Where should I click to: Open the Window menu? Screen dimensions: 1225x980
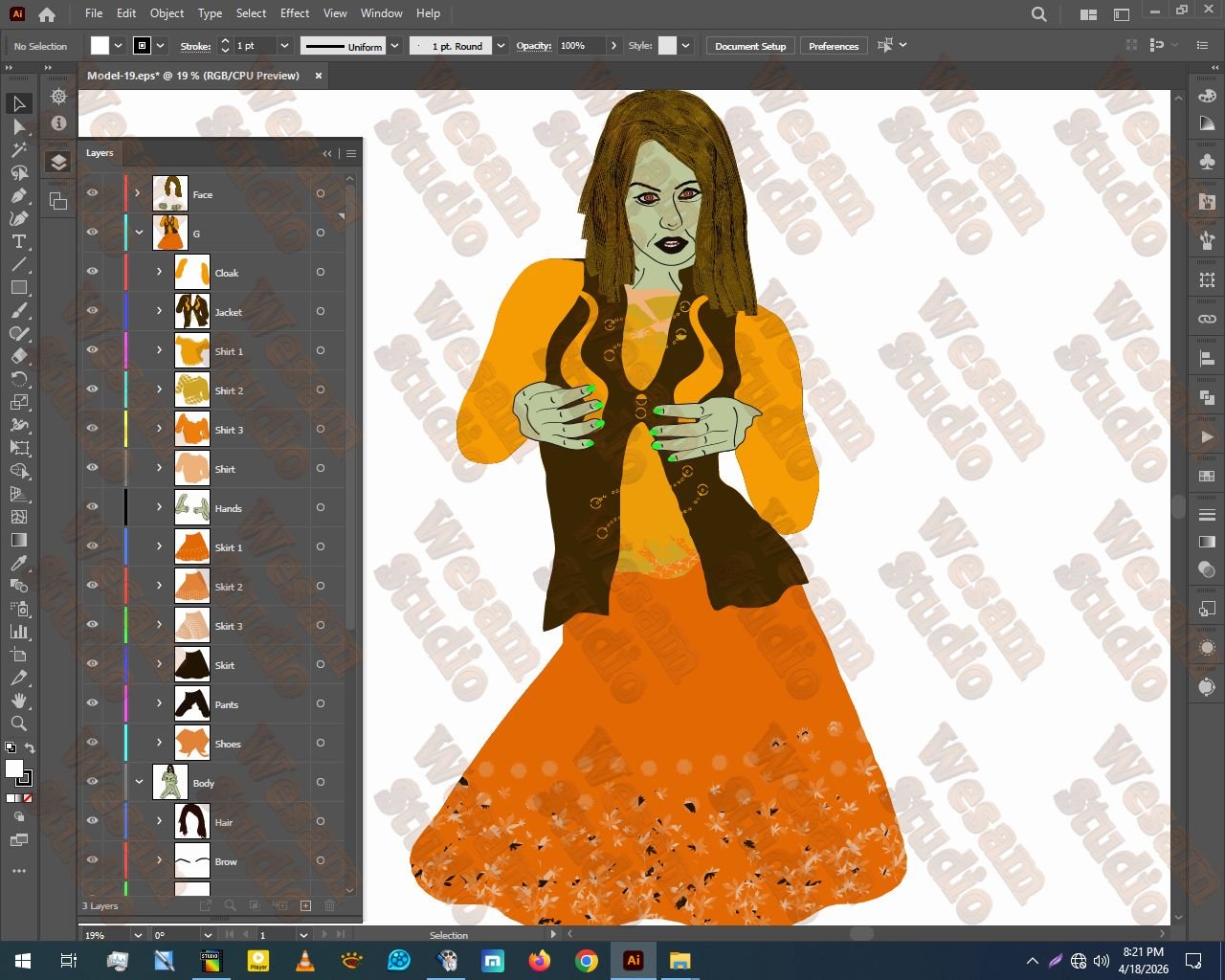pyautogui.click(x=382, y=13)
